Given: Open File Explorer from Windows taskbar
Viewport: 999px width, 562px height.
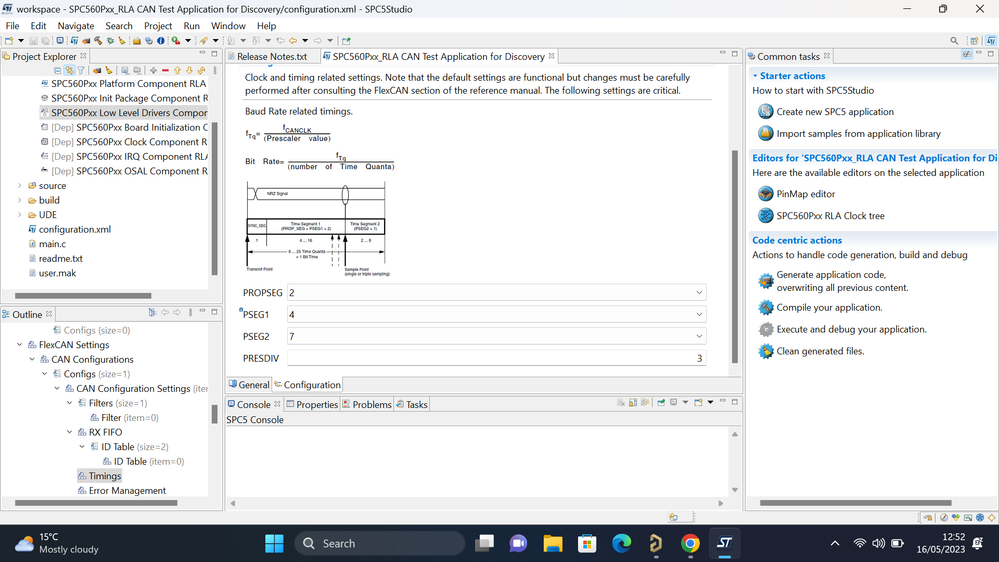Looking at the screenshot, I should 552,544.
